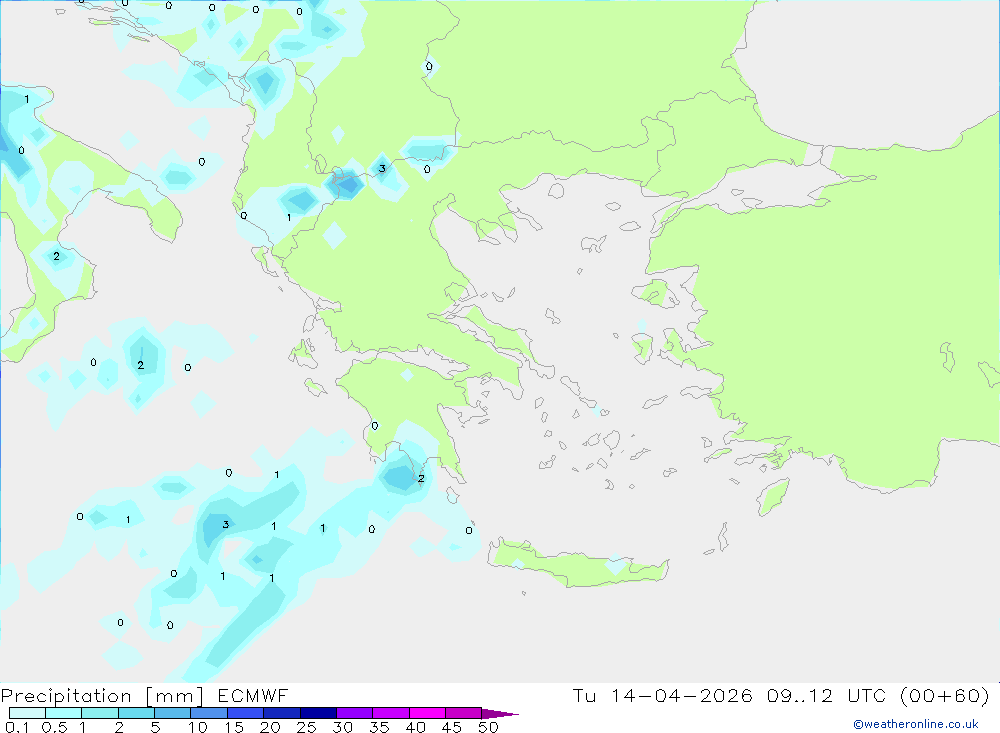This screenshot has height=733, width=1000.
Task: Select the 5–10 mm legend color box
Action: point(173,713)
